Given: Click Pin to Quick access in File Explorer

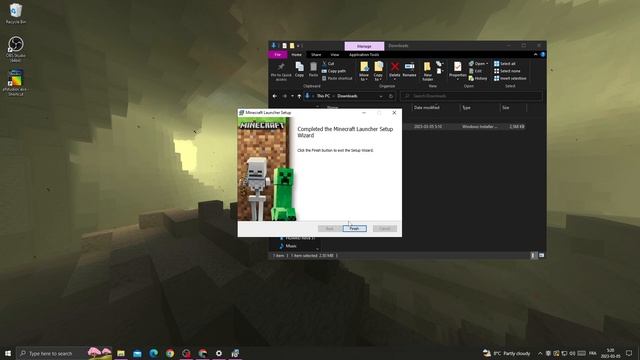Looking at the screenshot, I should pos(281,71).
